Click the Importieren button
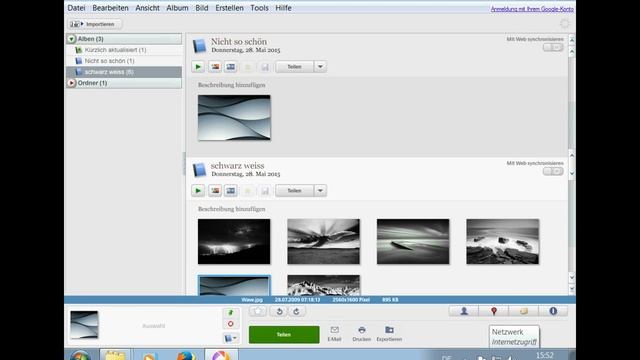 (95, 24)
